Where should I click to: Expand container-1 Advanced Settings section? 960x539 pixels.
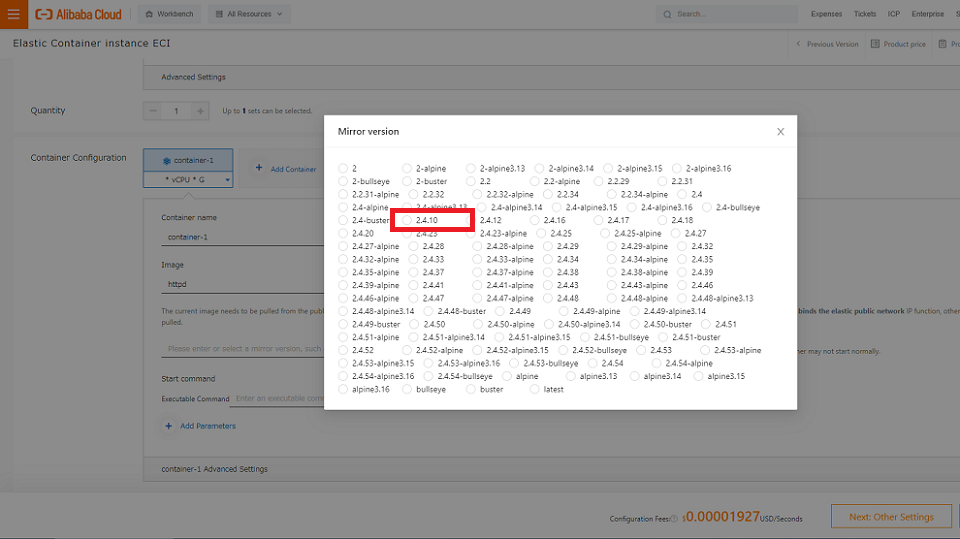coord(214,469)
